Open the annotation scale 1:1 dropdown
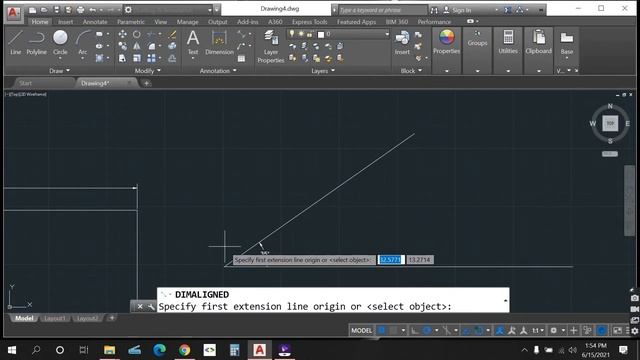The height and width of the screenshot is (360, 640). click(537, 330)
